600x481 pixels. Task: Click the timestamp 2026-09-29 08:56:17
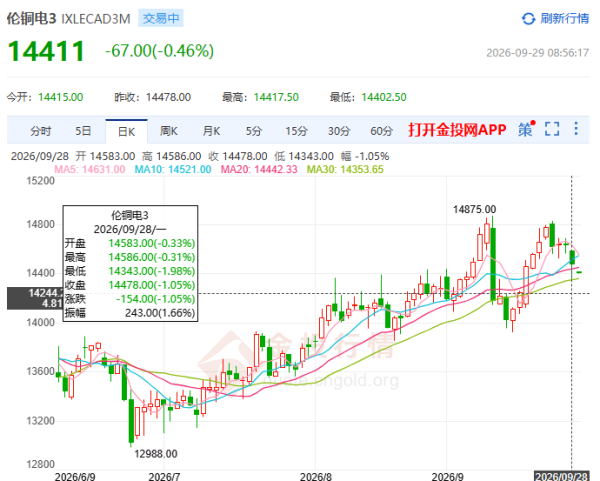(x=538, y=53)
